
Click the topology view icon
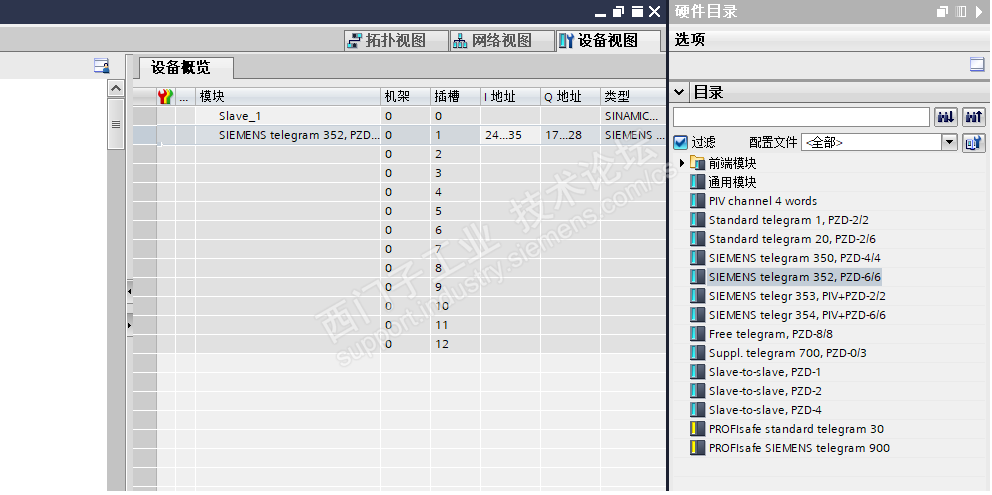(x=356, y=41)
